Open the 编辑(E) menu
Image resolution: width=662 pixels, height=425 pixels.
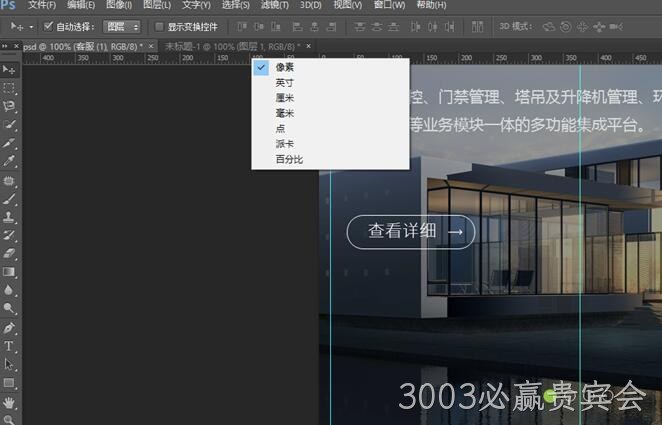pos(81,5)
